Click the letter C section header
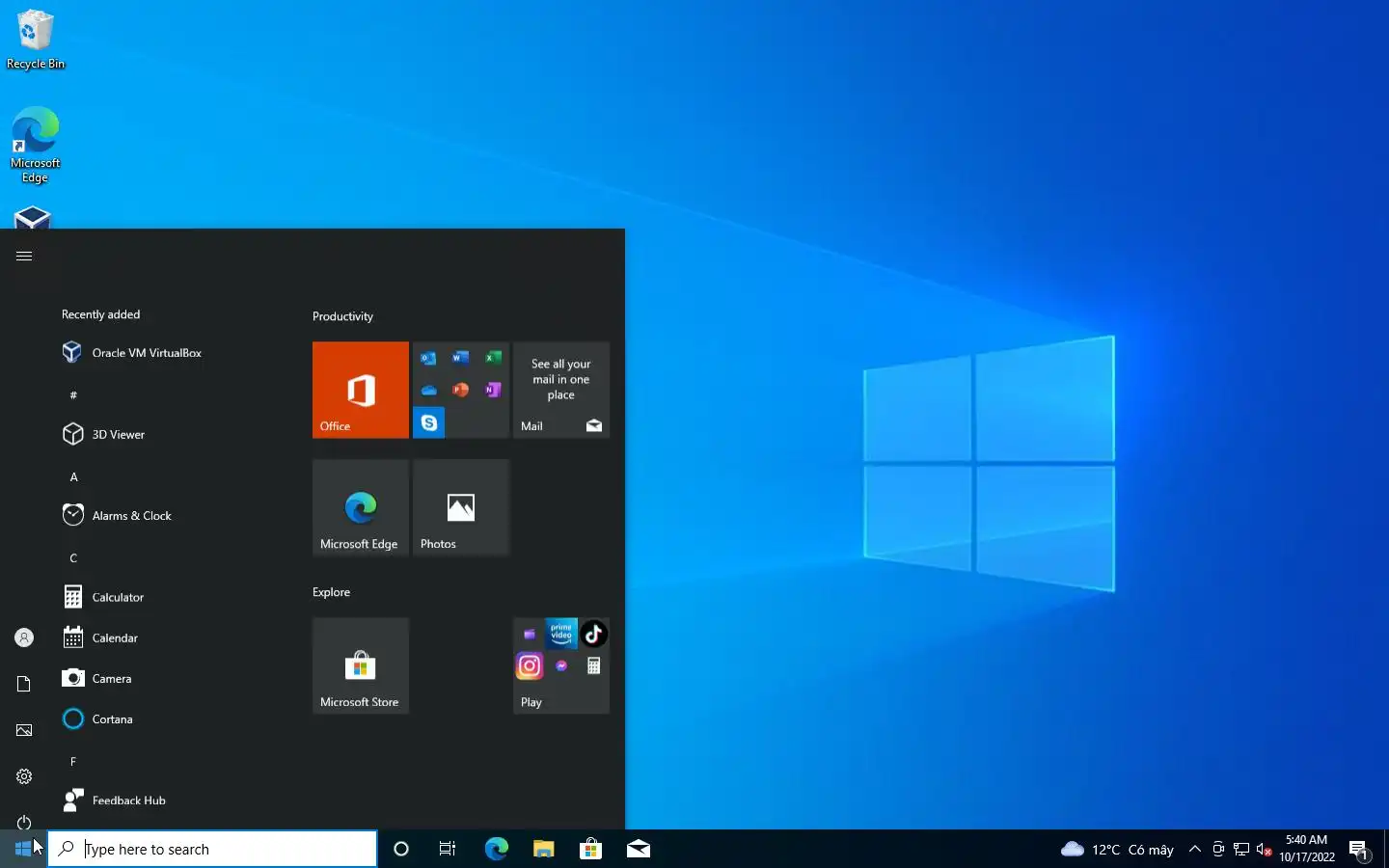The image size is (1389, 868). tap(73, 557)
